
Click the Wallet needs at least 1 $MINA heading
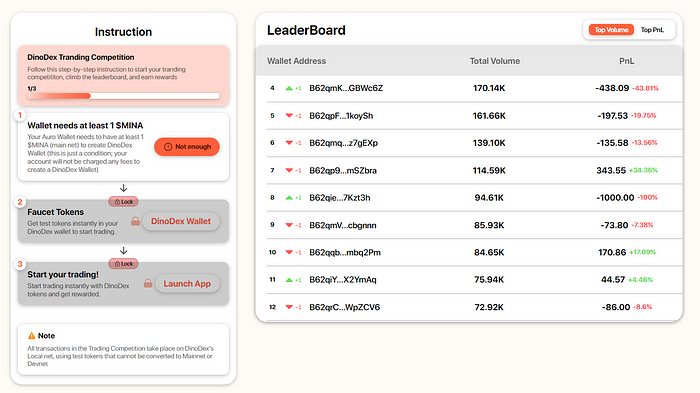[85, 125]
